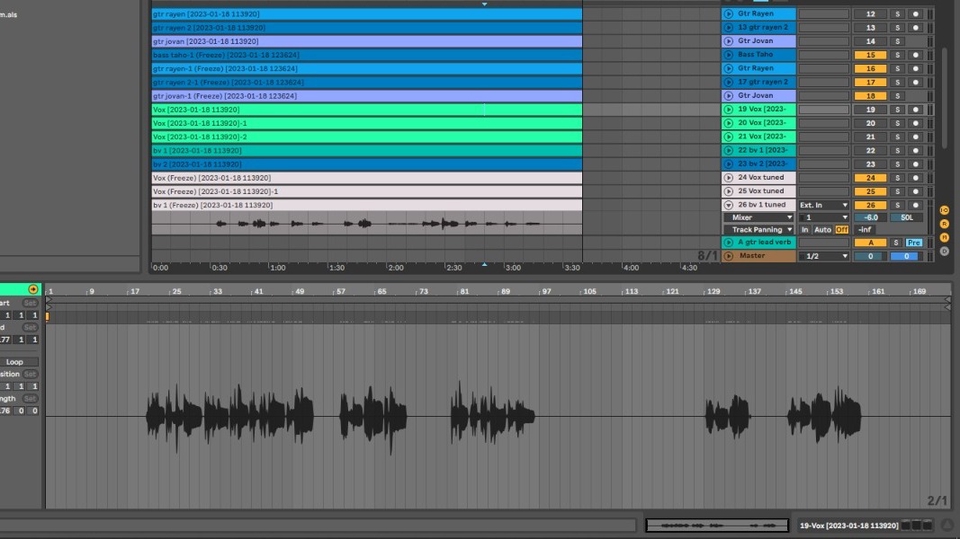Click the Set button beside Start
960x539 pixels.
[29, 303]
